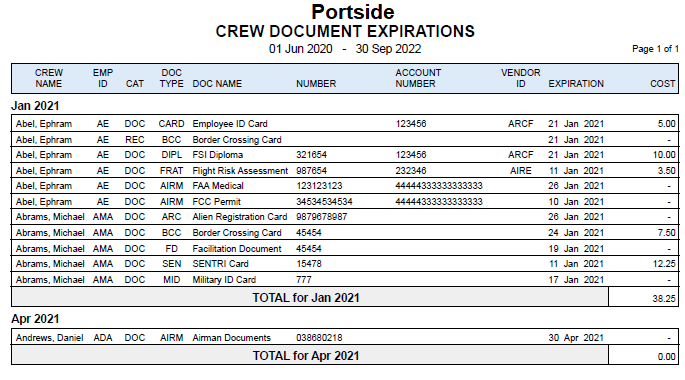685x380 pixels.
Task: Select the Employee ID Card row
Action: pos(345,124)
